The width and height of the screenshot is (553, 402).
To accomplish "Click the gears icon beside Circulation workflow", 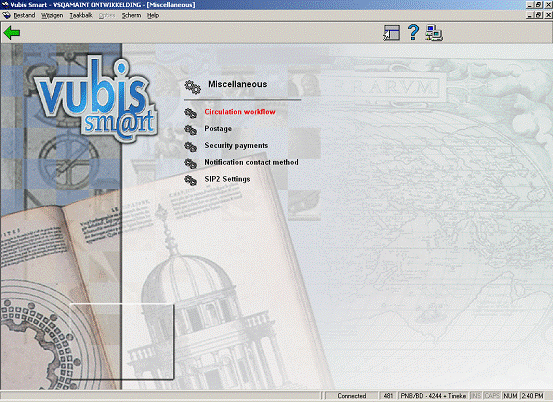I will [190, 113].
